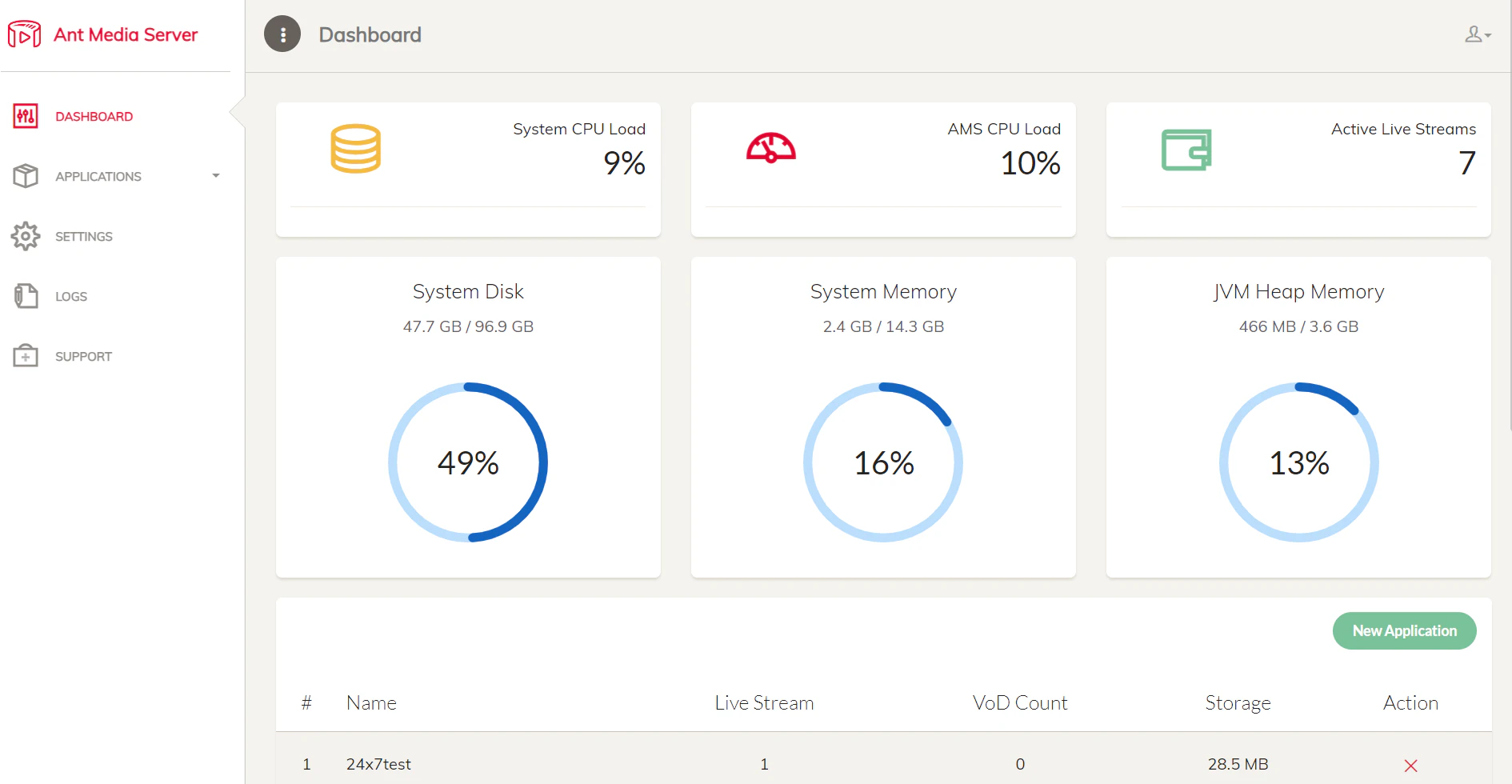
Task: Open the Dashboard options menu
Action: [282, 34]
